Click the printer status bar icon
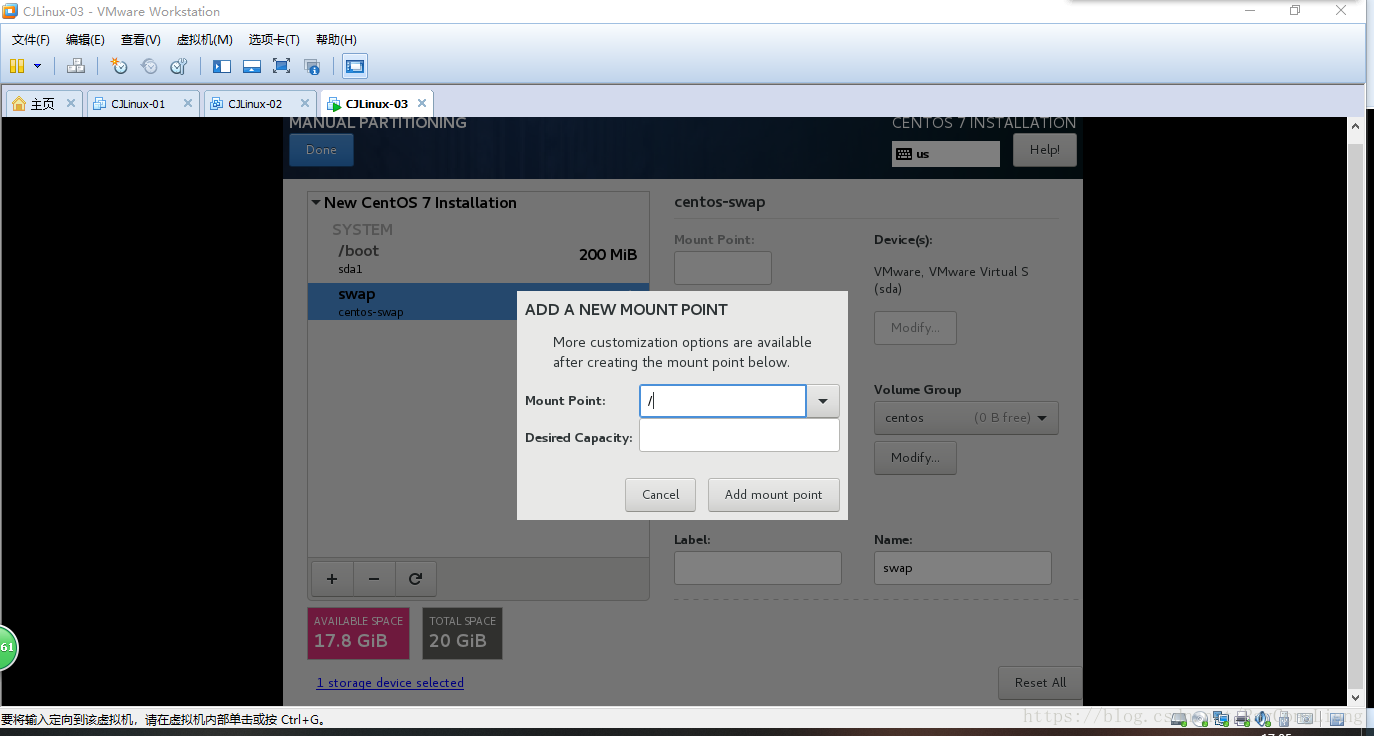This screenshot has width=1374, height=736. [1242, 718]
